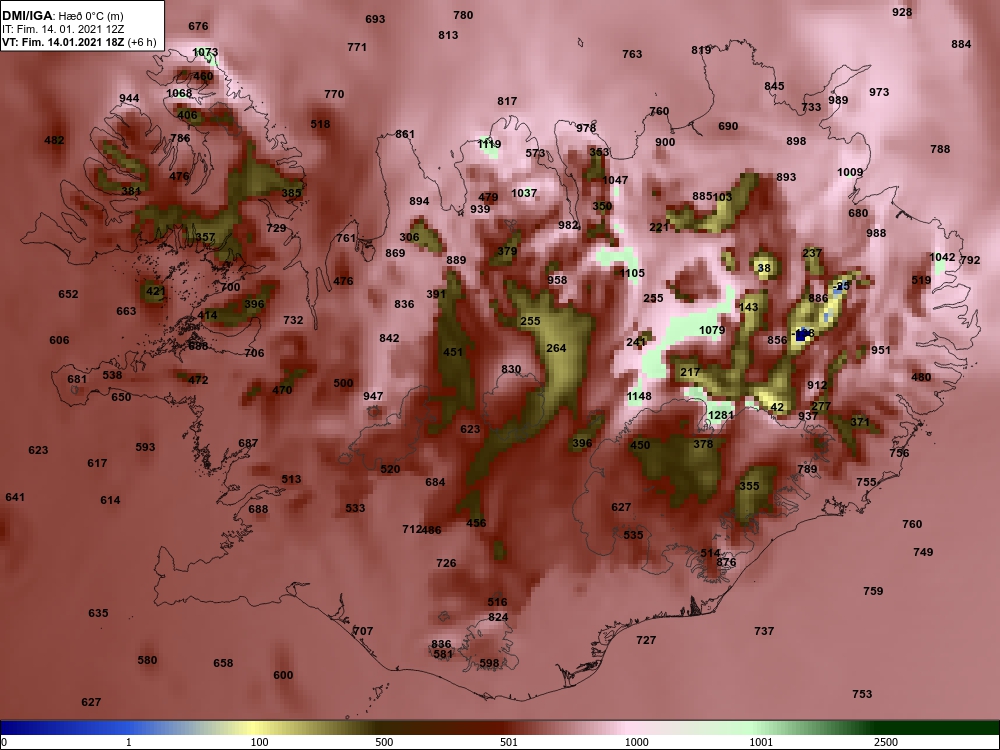Click the map value 451
Image resolution: width=1000 pixels, height=750 pixels.
(x=453, y=352)
